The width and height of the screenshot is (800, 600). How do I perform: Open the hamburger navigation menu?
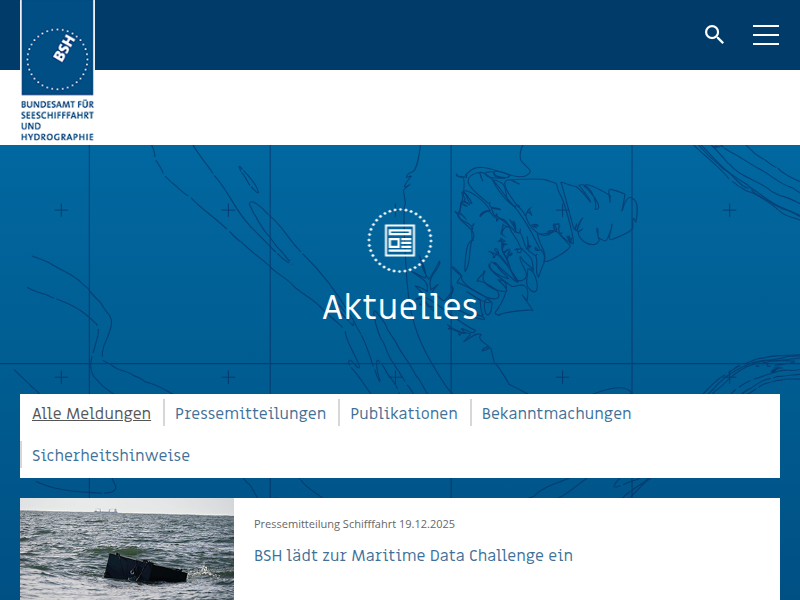(766, 35)
